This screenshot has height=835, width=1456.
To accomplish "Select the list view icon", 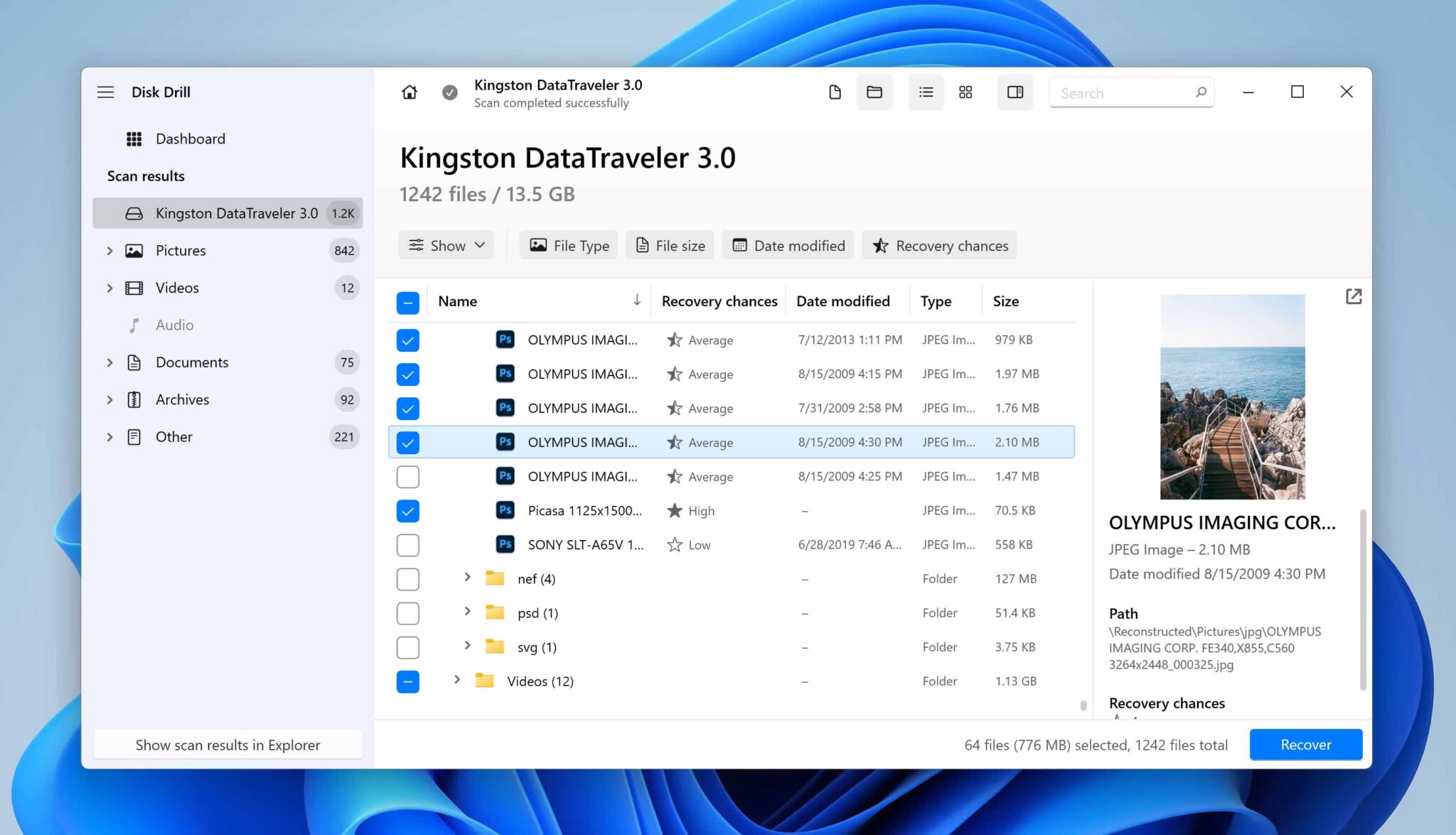I will [x=925, y=92].
